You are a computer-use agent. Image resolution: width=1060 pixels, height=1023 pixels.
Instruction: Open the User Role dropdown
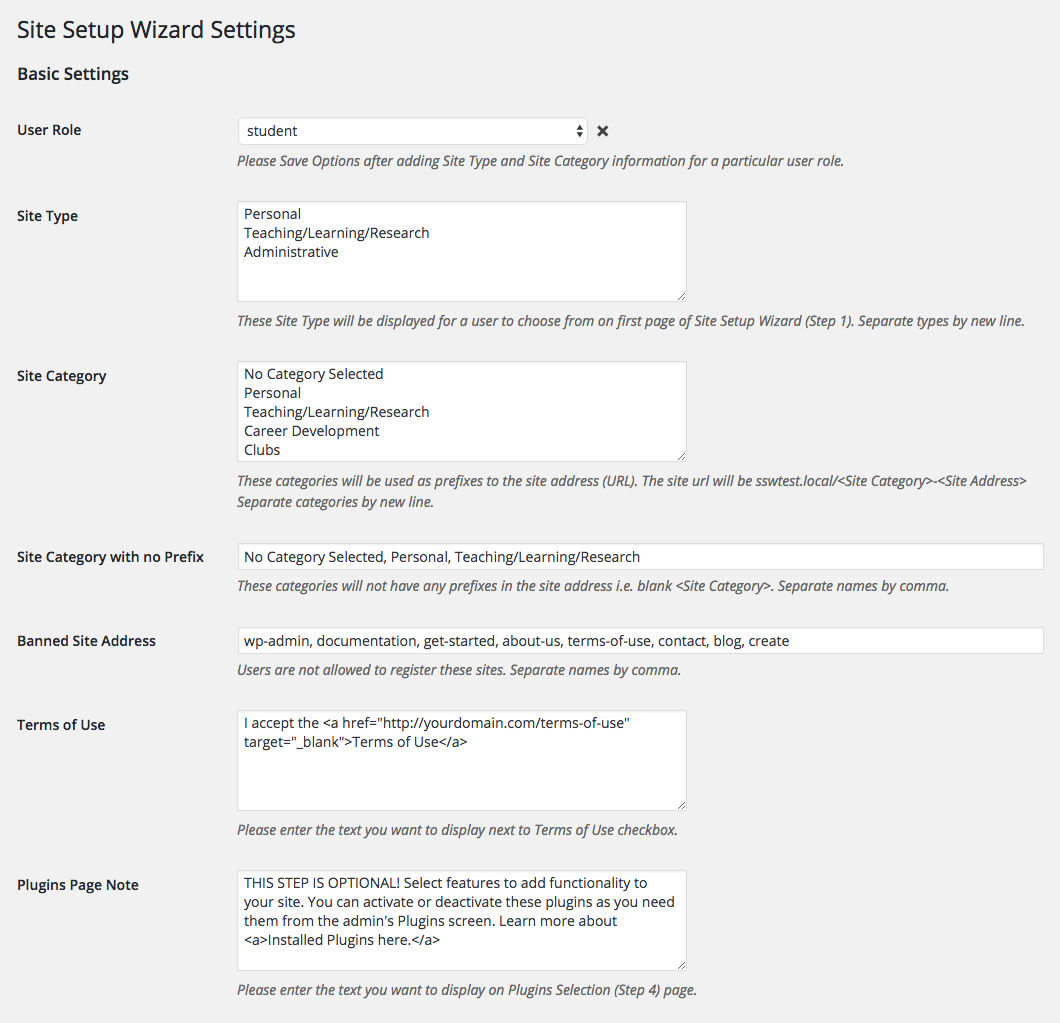click(x=412, y=131)
